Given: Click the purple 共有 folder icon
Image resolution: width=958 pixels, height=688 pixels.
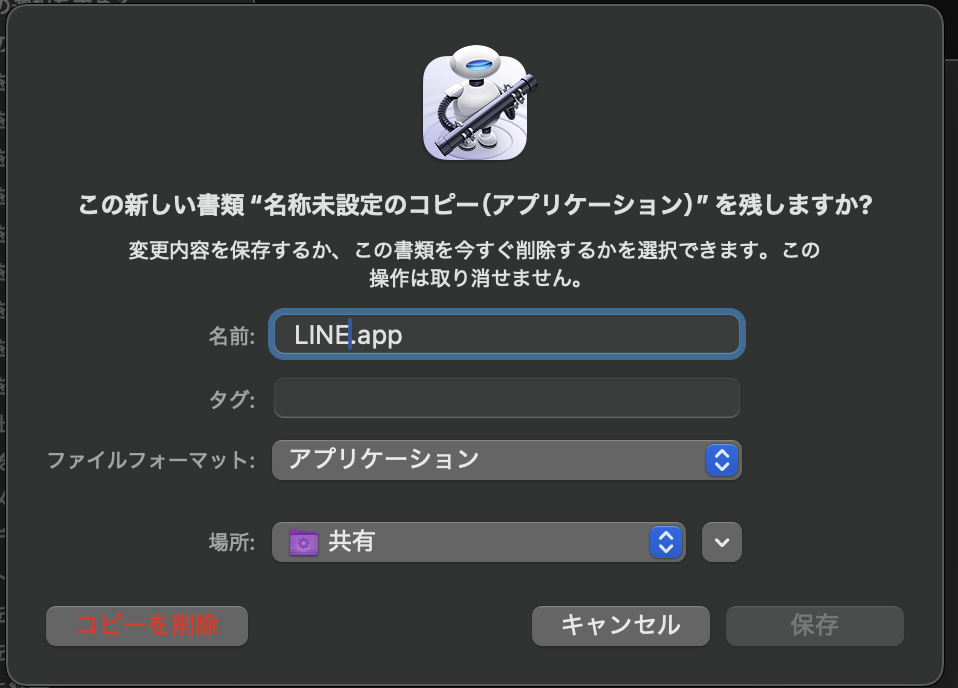Looking at the screenshot, I should (304, 542).
